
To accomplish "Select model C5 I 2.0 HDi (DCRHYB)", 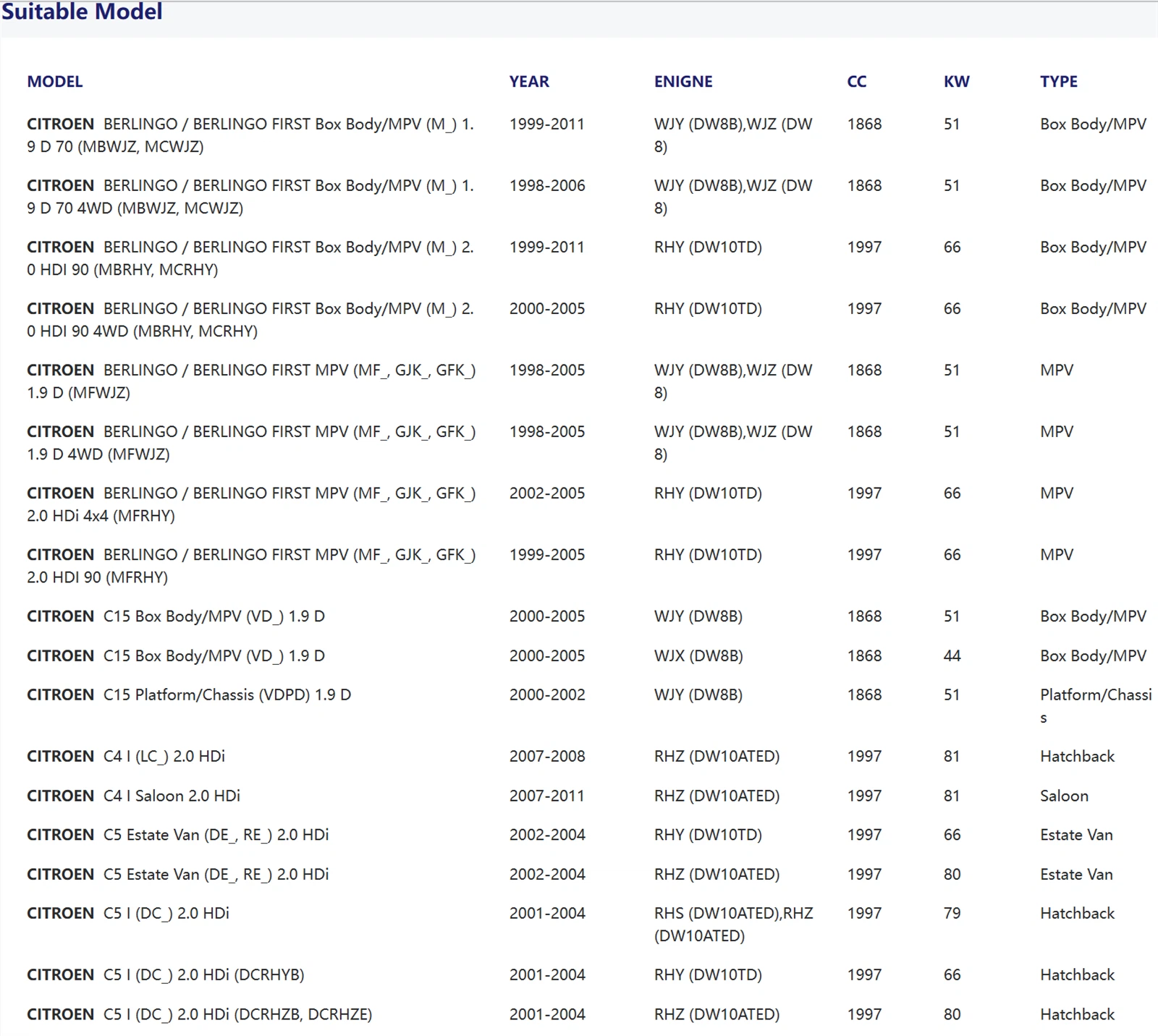I will [166, 975].
